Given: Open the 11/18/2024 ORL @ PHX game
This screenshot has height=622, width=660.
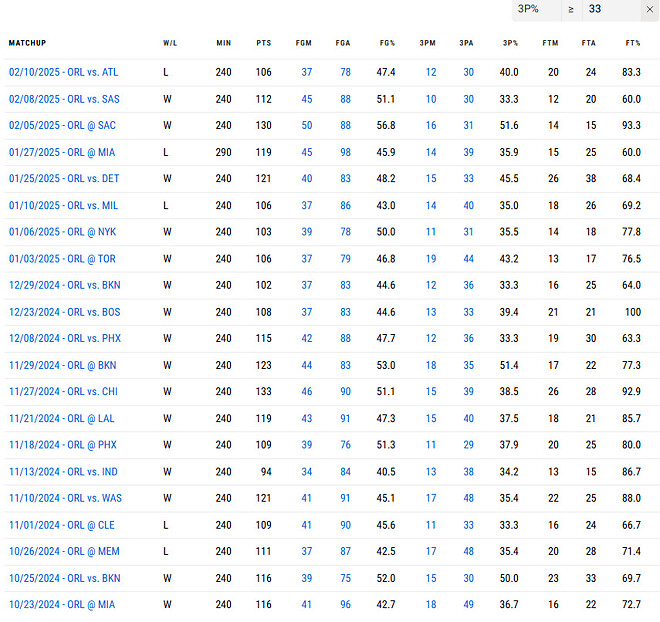Looking at the screenshot, I should (x=63, y=445).
